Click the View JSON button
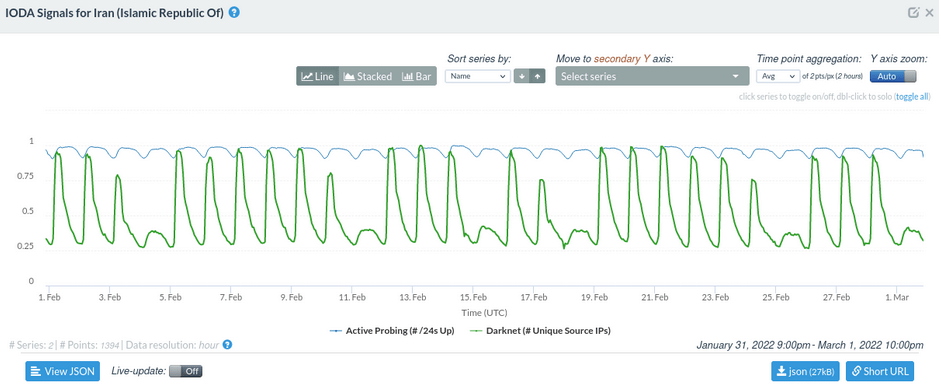The width and height of the screenshot is (941, 389). 62,371
